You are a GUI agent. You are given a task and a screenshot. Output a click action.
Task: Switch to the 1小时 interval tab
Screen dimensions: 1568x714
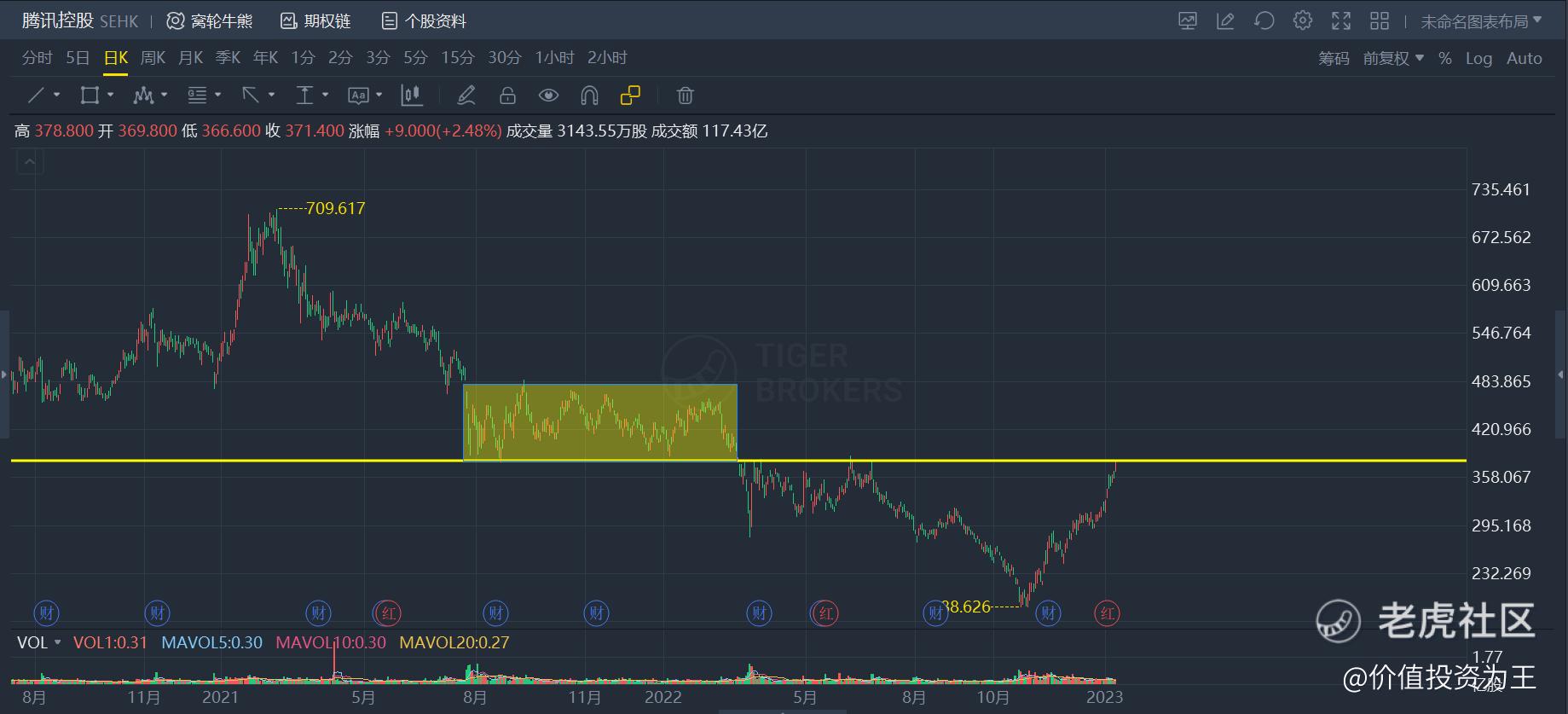click(x=554, y=58)
